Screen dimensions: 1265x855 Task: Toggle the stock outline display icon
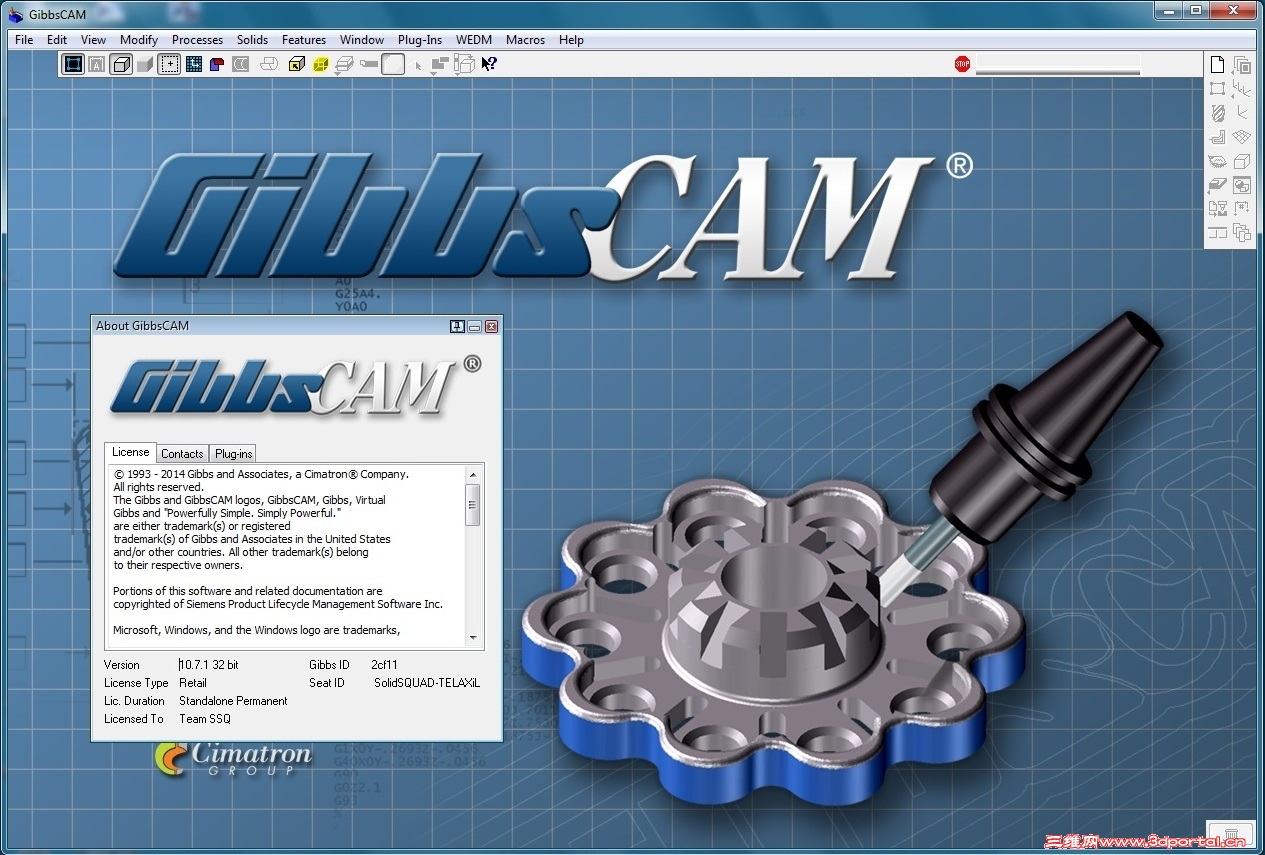[x=73, y=64]
